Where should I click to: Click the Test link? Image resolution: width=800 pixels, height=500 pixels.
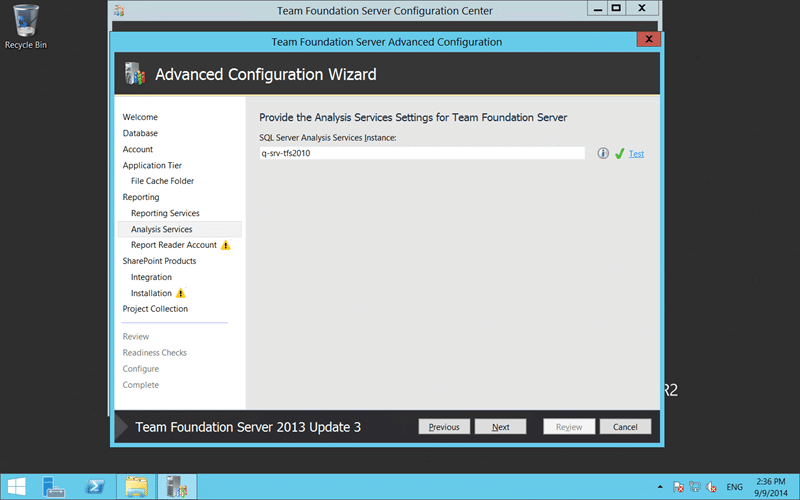click(636, 154)
